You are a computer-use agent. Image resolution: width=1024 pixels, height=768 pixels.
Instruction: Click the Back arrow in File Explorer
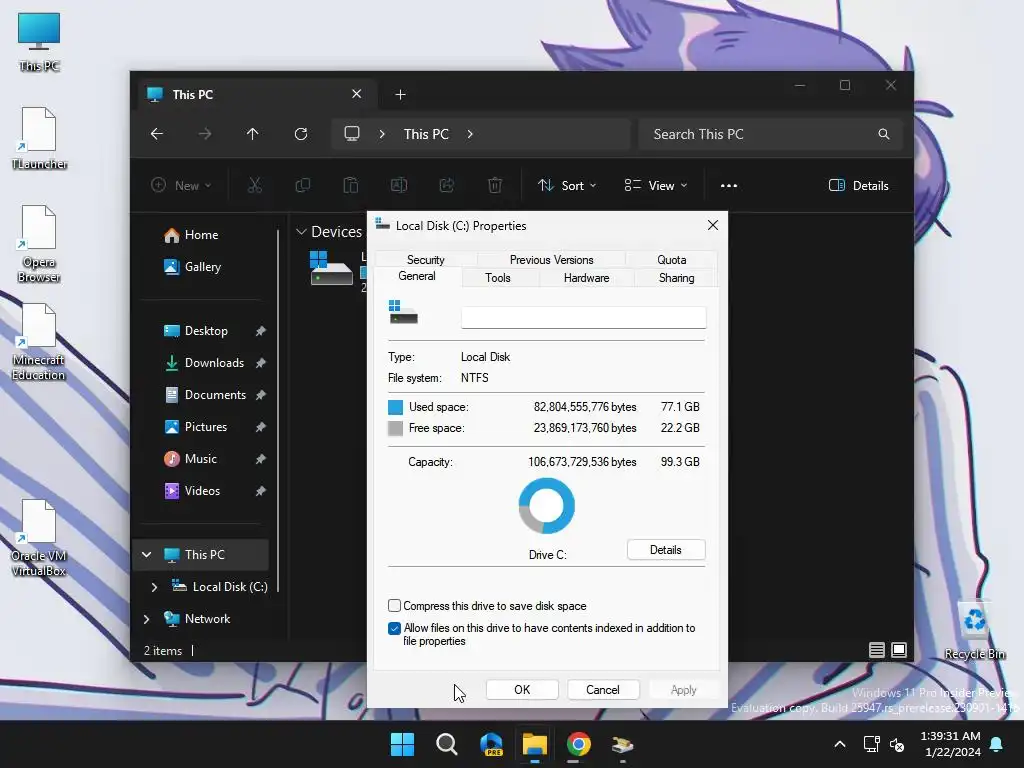click(157, 134)
